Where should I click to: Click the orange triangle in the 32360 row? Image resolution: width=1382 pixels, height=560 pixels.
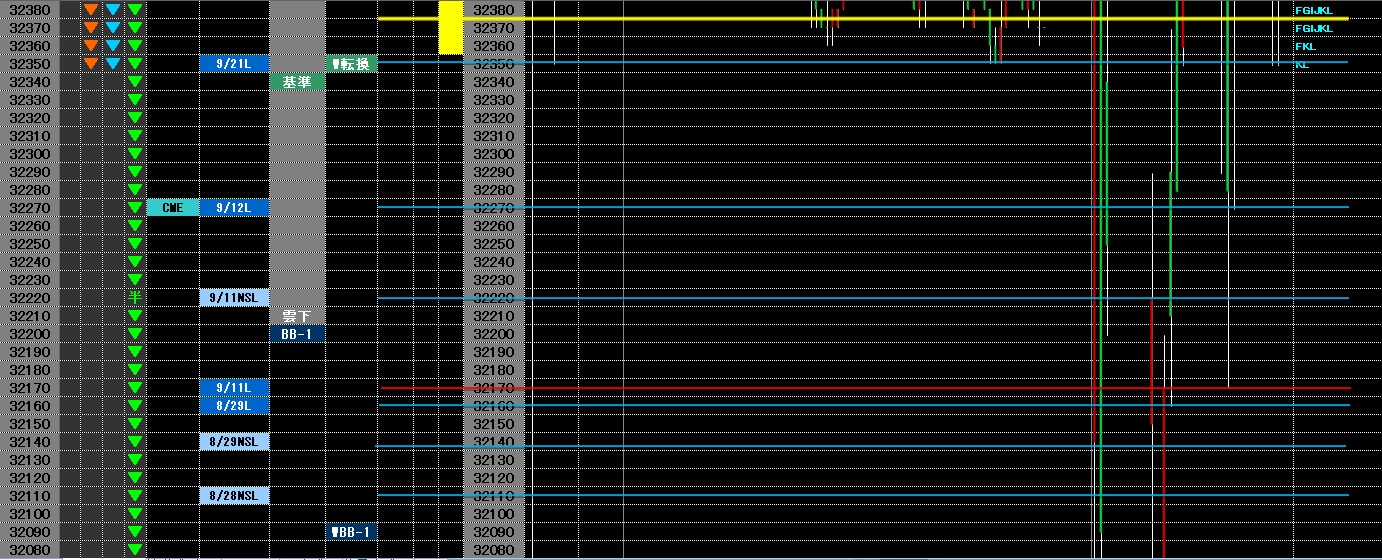click(x=91, y=46)
